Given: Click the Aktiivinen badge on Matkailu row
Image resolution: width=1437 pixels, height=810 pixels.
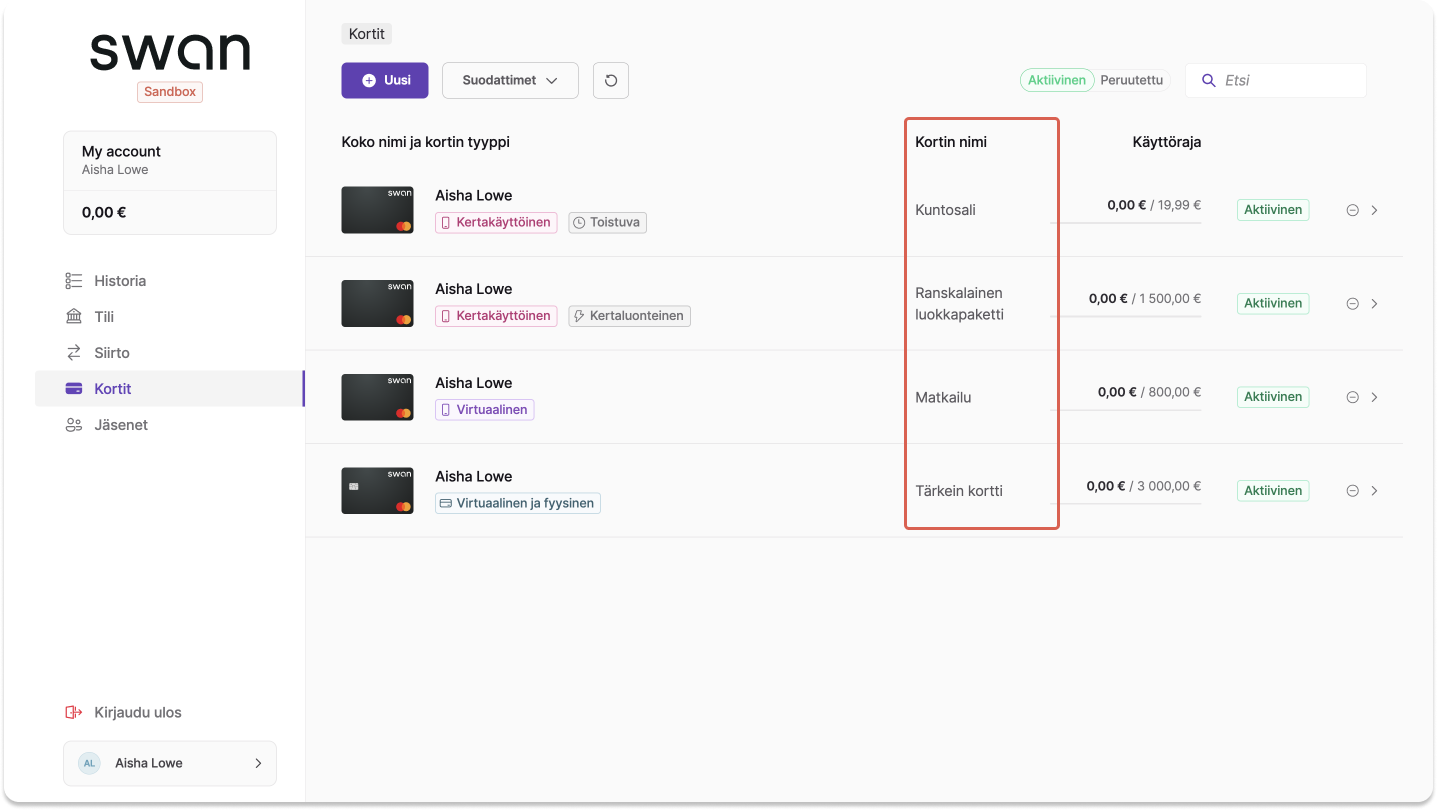Looking at the screenshot, I should [1273, 397].
